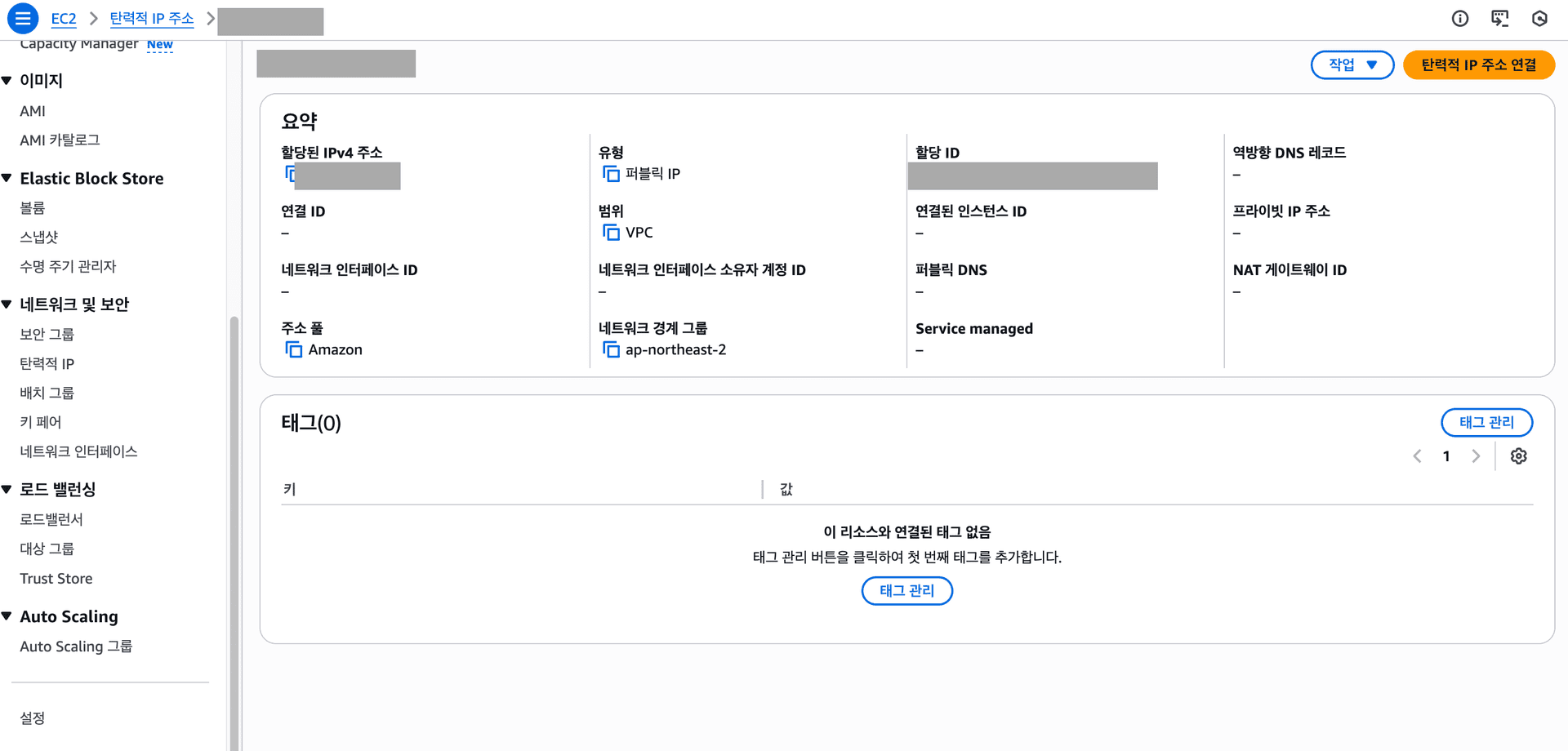
Task: Copy the 퍼블릭 IP type value
Action: [611, 173]
